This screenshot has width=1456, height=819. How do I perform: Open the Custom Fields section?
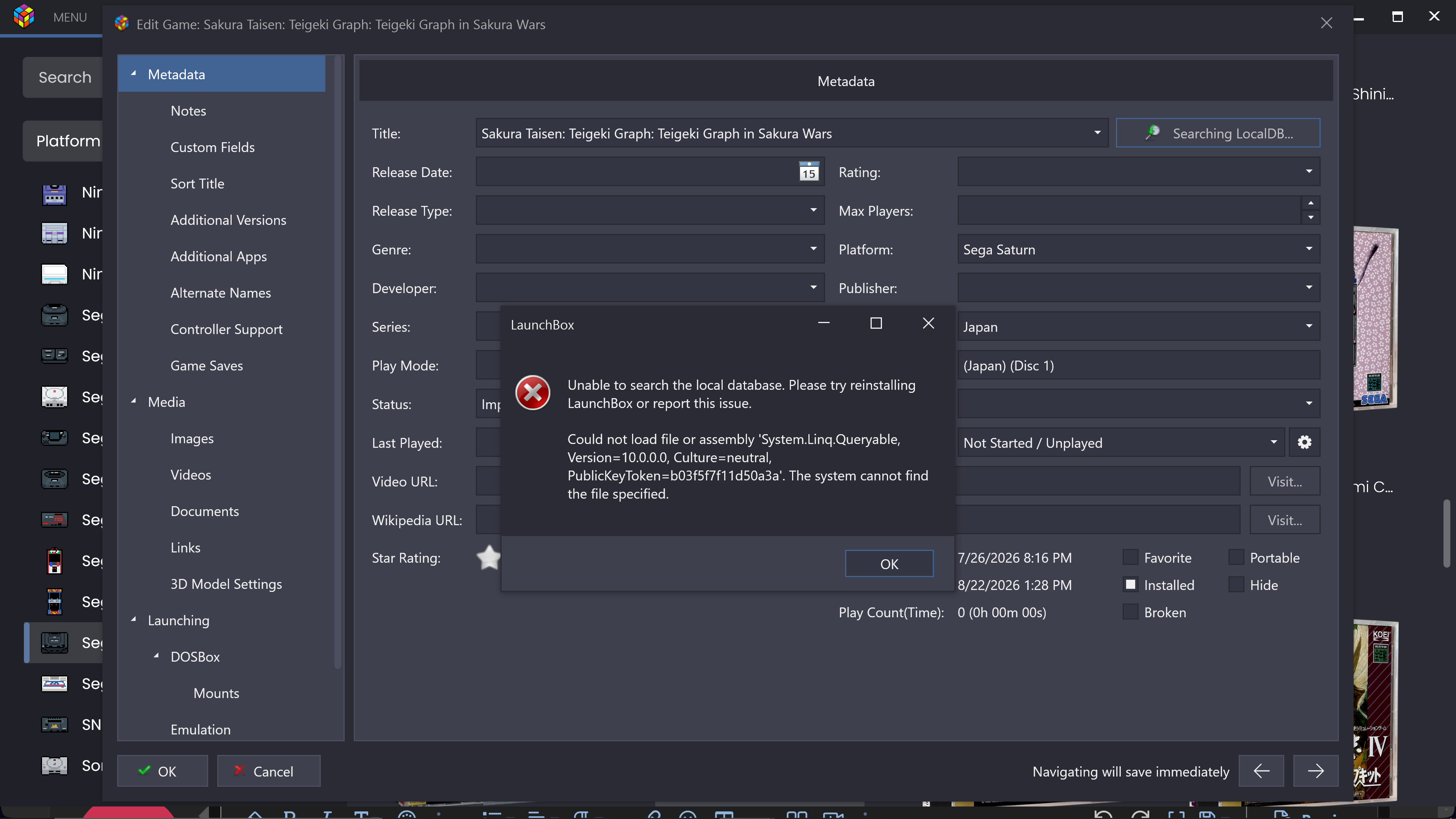click(212, 147)
